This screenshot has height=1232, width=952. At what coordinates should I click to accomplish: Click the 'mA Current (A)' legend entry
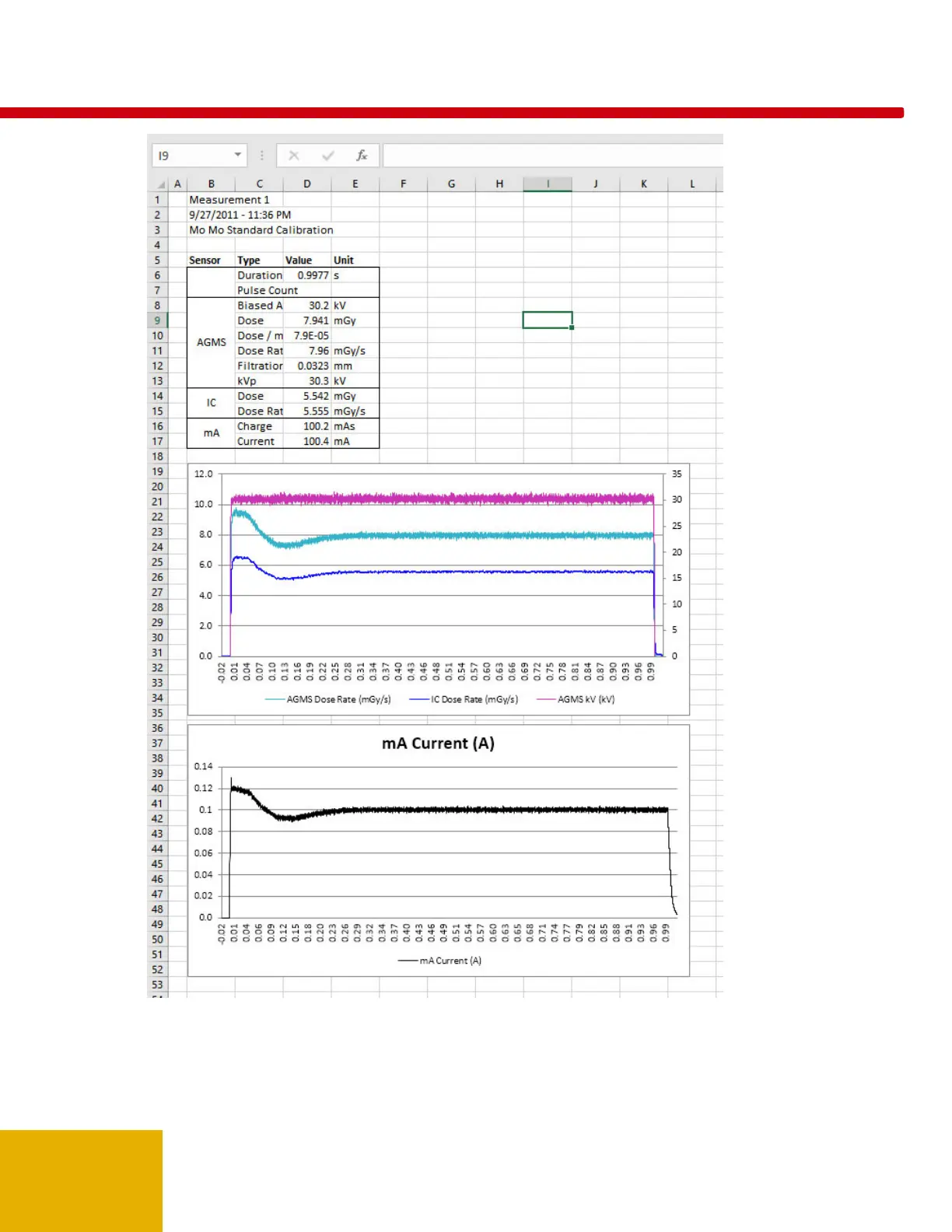[439, 961]
